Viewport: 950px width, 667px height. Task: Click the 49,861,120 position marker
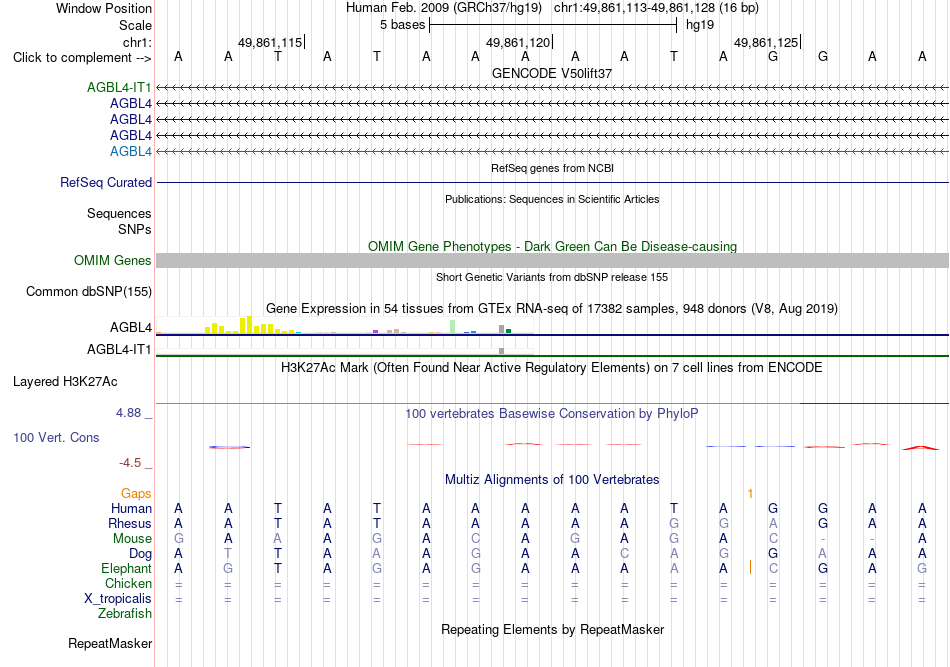click(x=518, y=42)
